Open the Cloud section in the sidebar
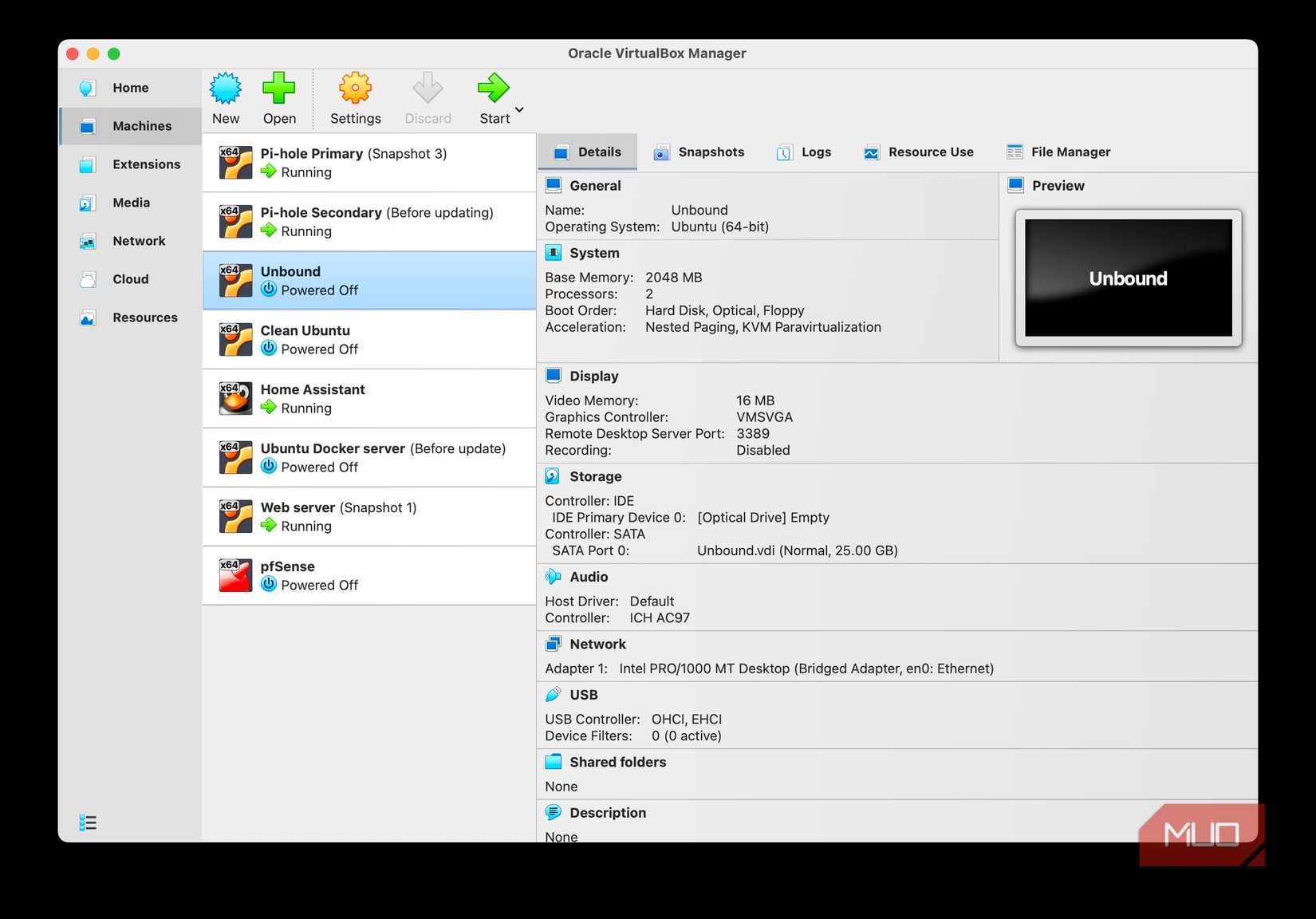The height and width of the screenshot is (919, 1316). tap(130, 278)
